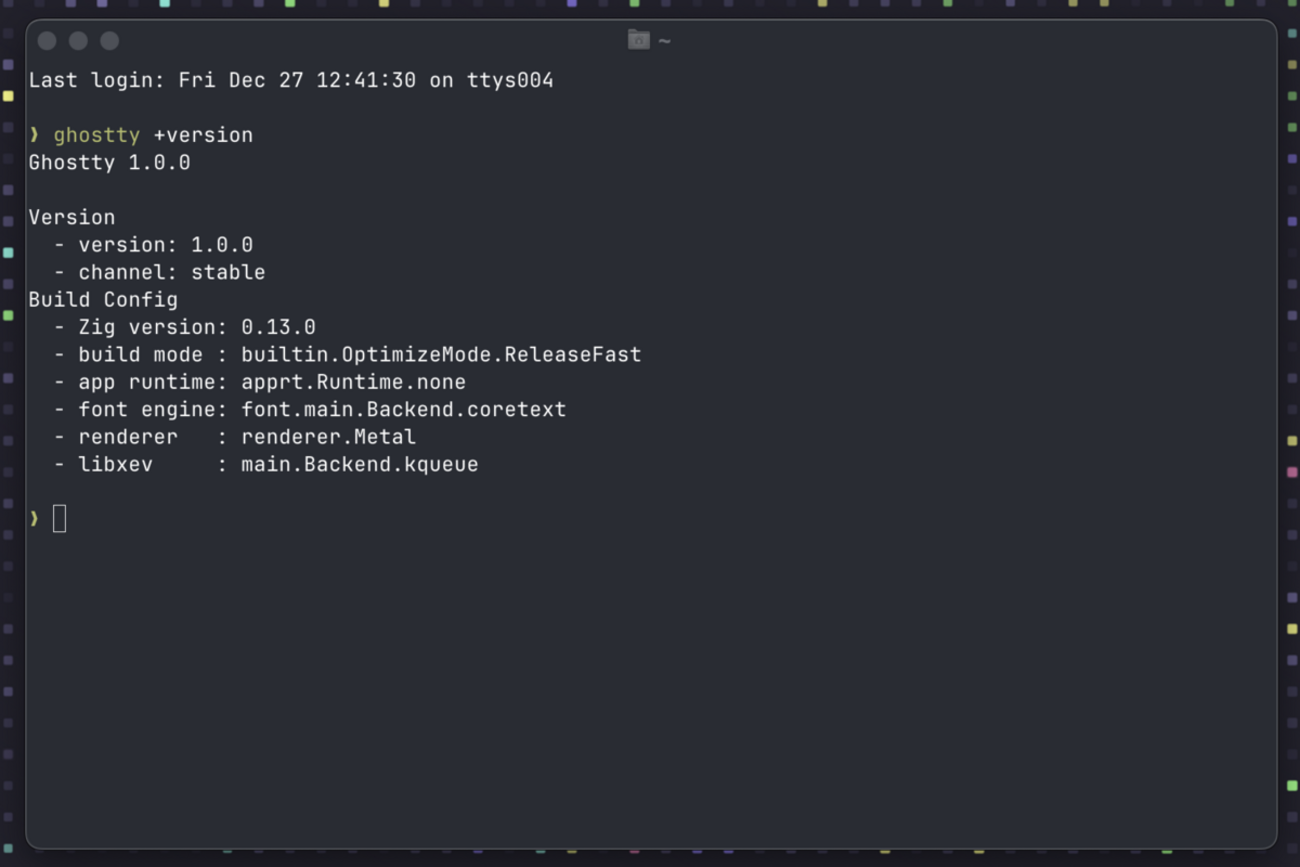The image size is (1300, 867).
Task: Minimize the terminal using the middle window button
Action: [x=78, y=41]
